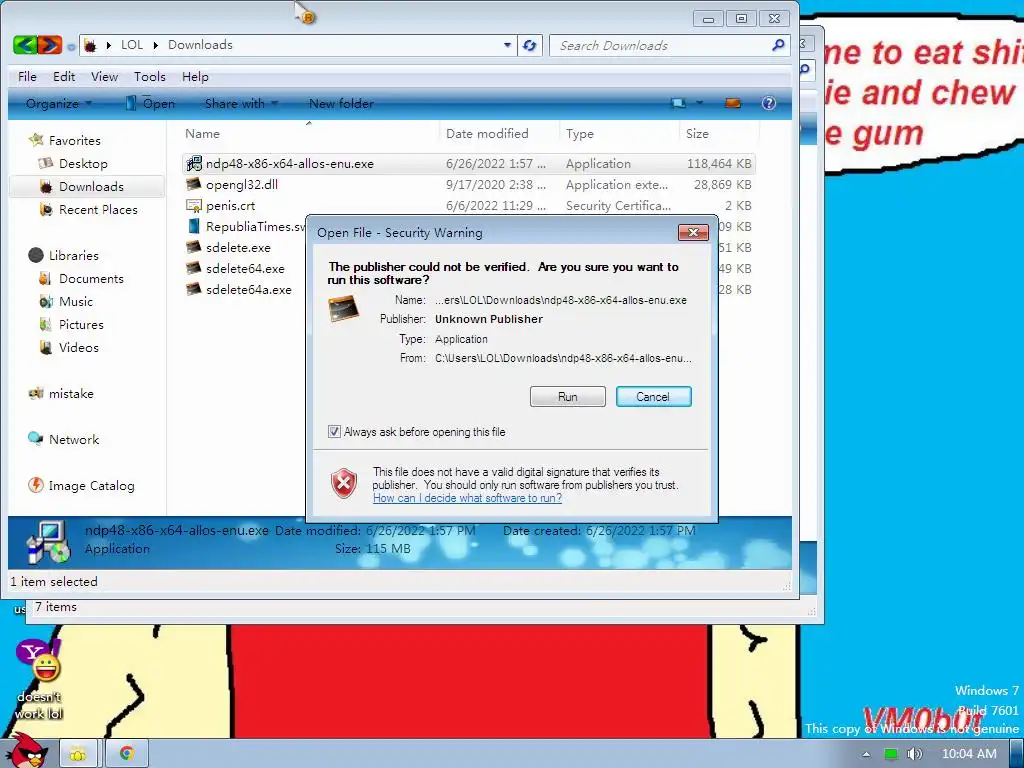This screenshot has height=768, width=1024.
Task: Open the Yahoo 'doesn't work lol' desktop shortcut
Action: point(39,679)
